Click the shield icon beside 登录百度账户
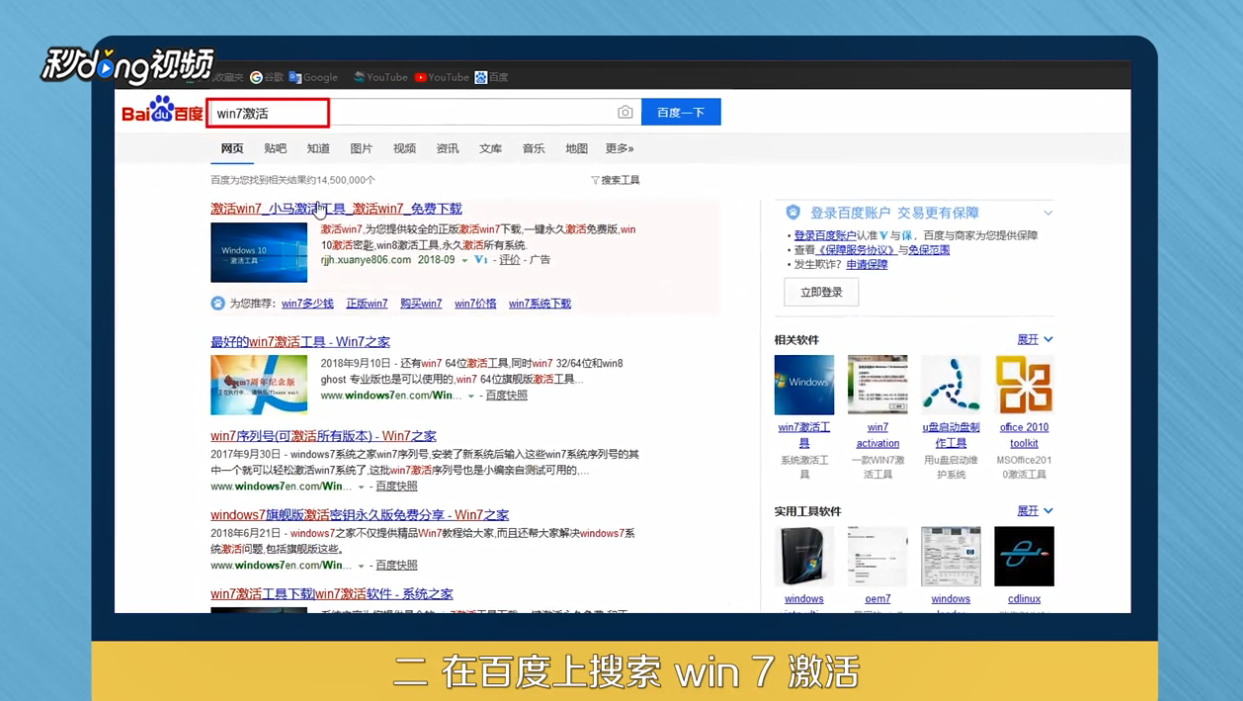The width and height of the screenshot is (1243, 701). [x=793, y=212]
